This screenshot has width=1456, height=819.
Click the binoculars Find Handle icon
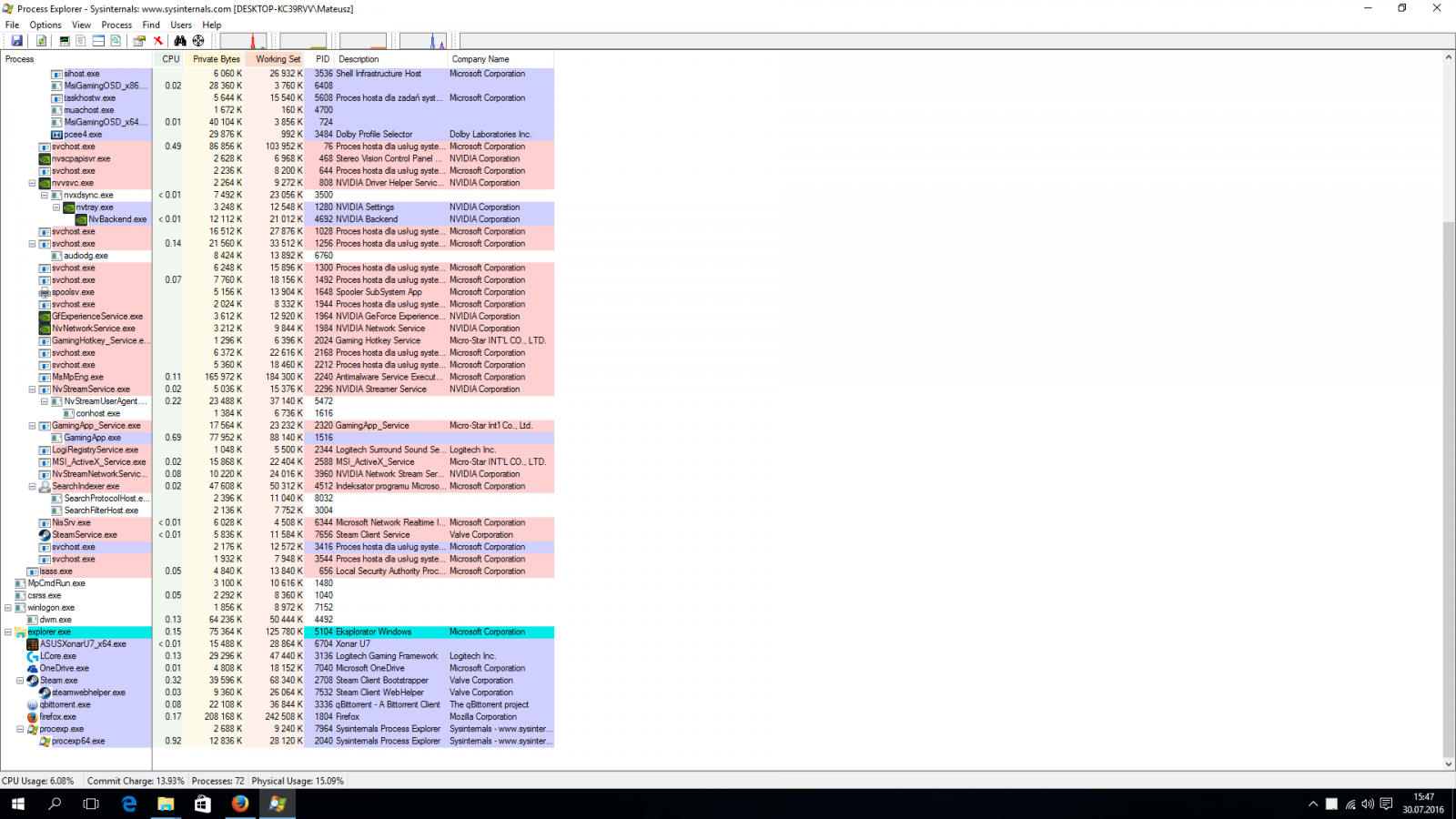[x=180, y=41]
